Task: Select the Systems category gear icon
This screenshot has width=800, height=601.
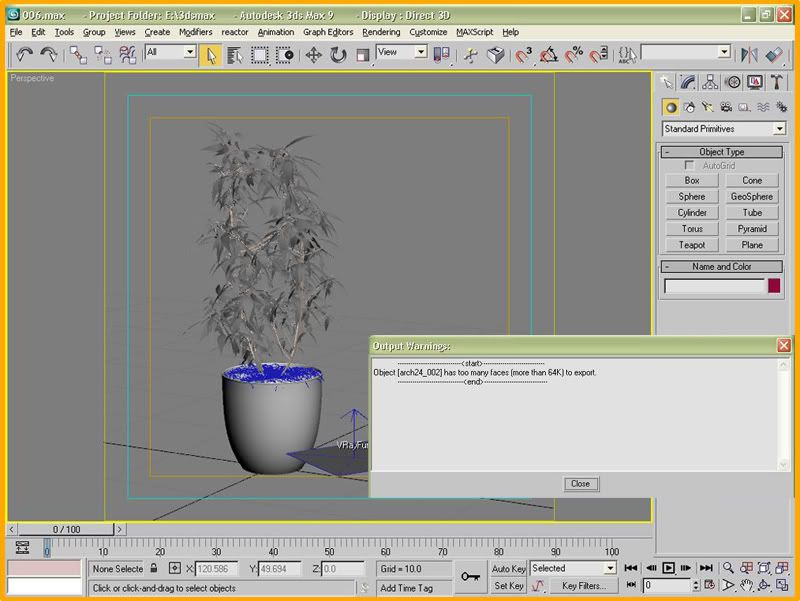Action: [781, 107]
